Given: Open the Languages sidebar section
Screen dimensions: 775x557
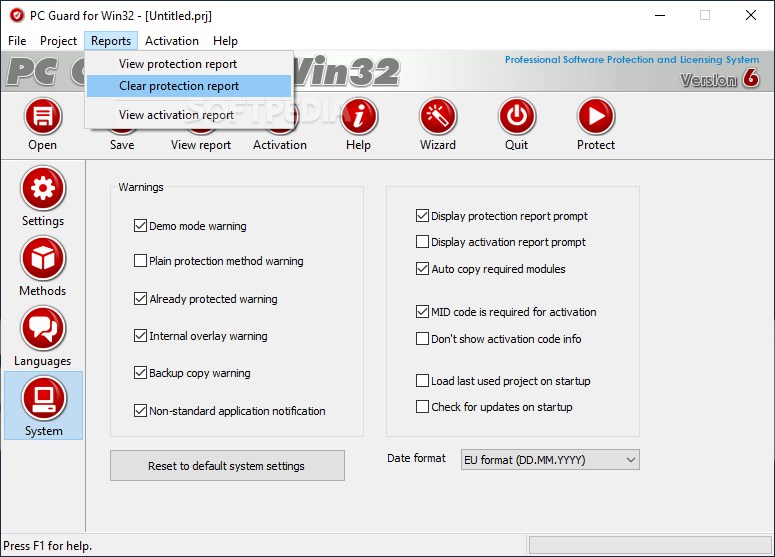Looking at the screenshot, I should click(43, 337).
